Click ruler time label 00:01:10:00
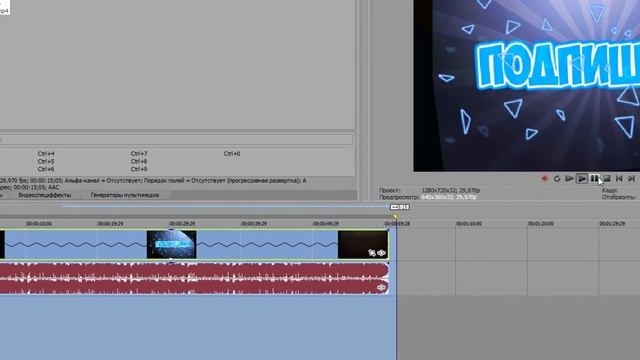This screenshot has height=360, width=640. (x=469, y=224)
